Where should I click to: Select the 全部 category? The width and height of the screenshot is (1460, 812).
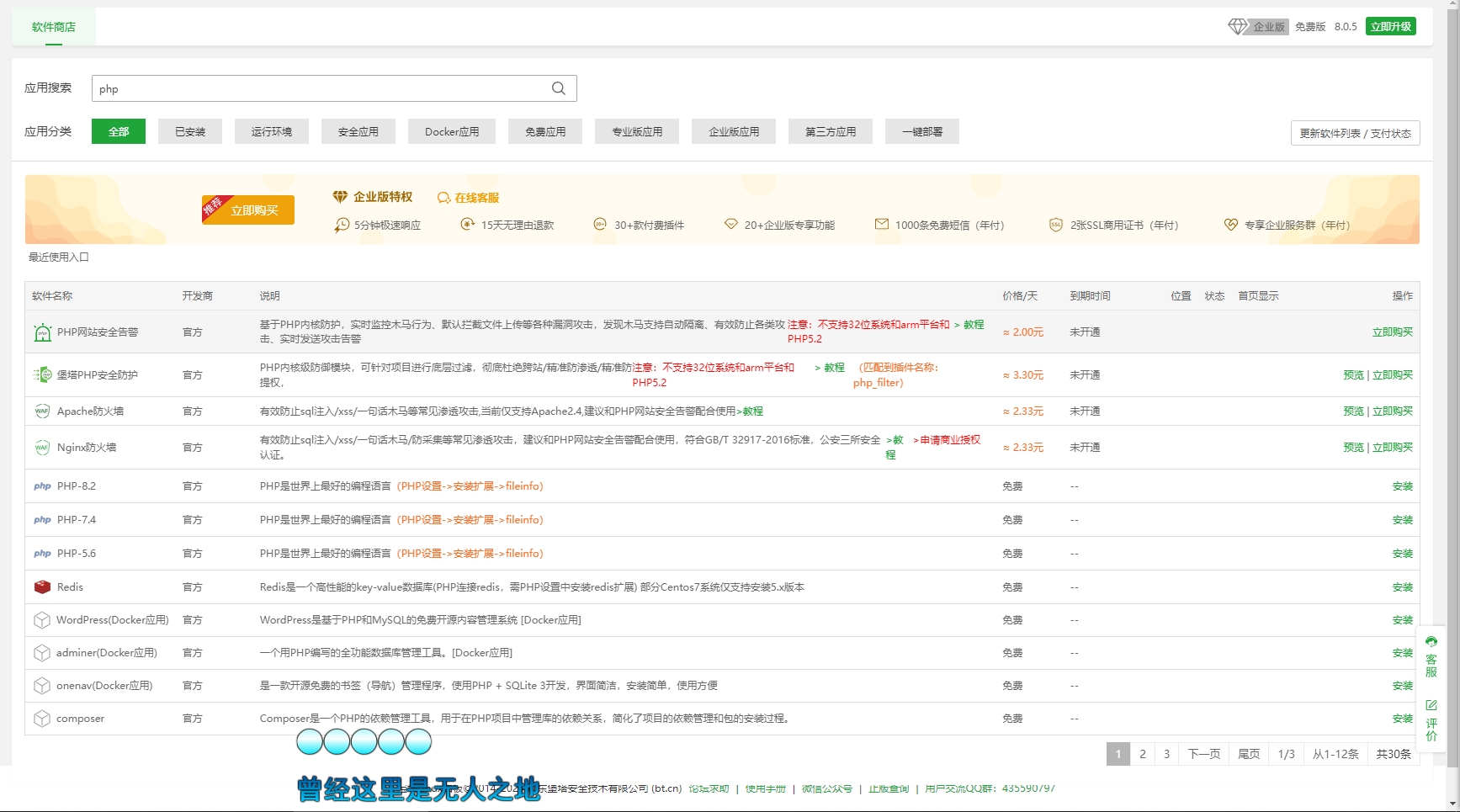119,131
